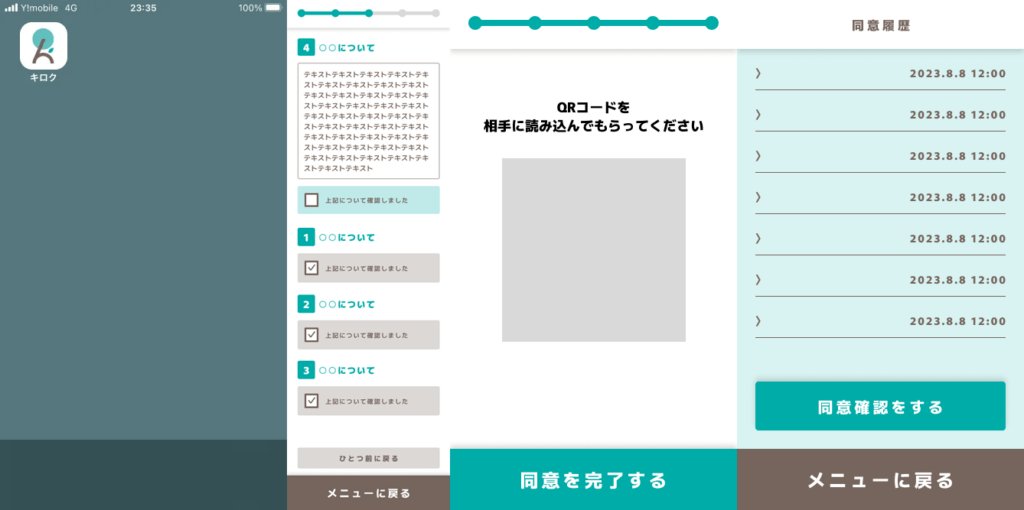Select last gray step dot in checklist progress bar

click(436, 13)
